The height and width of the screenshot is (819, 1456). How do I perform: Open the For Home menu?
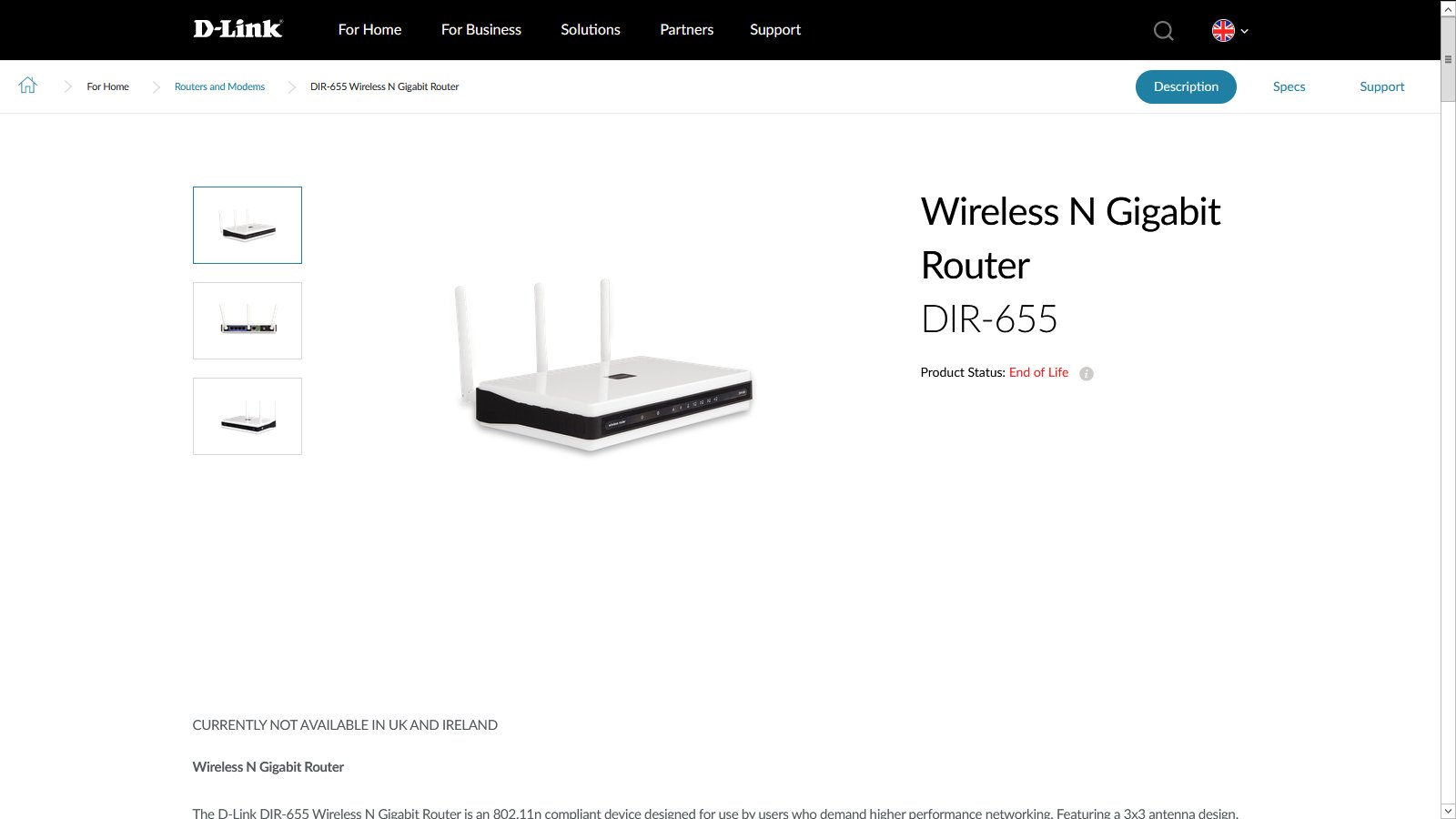pyautogui.click(x=369, y=29)
